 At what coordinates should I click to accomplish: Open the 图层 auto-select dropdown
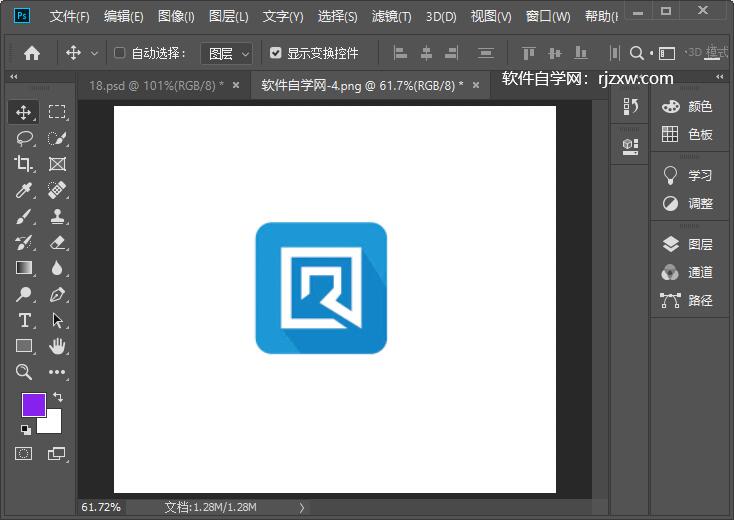pyautogui.click(x=227, y=53)
